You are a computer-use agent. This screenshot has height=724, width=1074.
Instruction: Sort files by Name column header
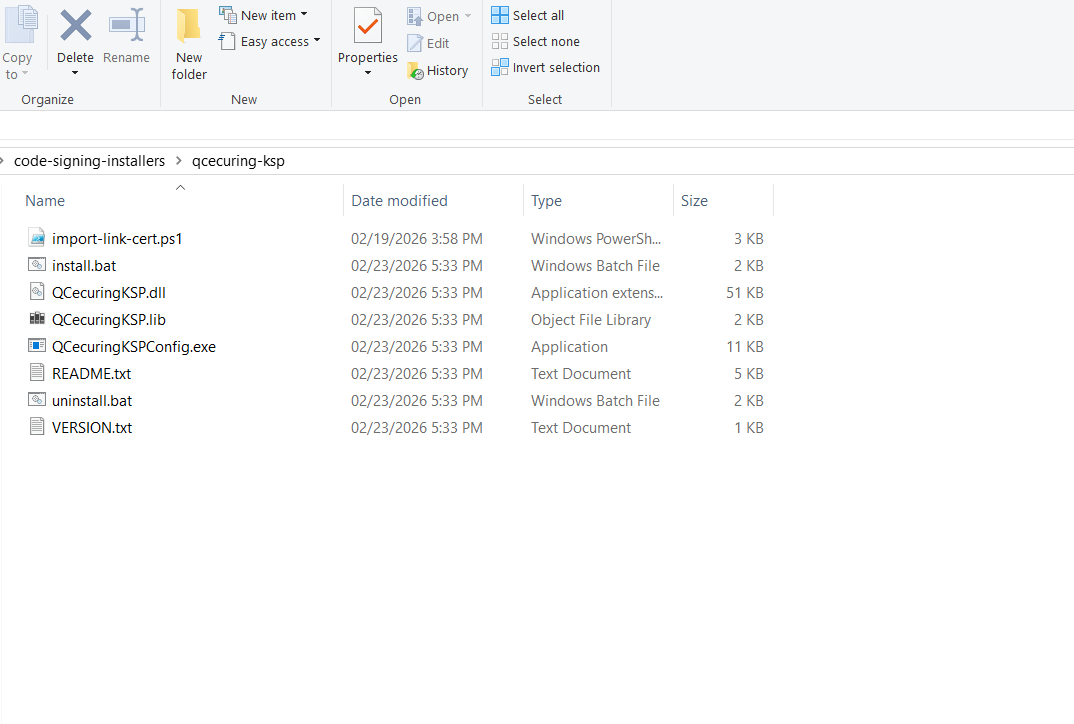tap(45, 201)
